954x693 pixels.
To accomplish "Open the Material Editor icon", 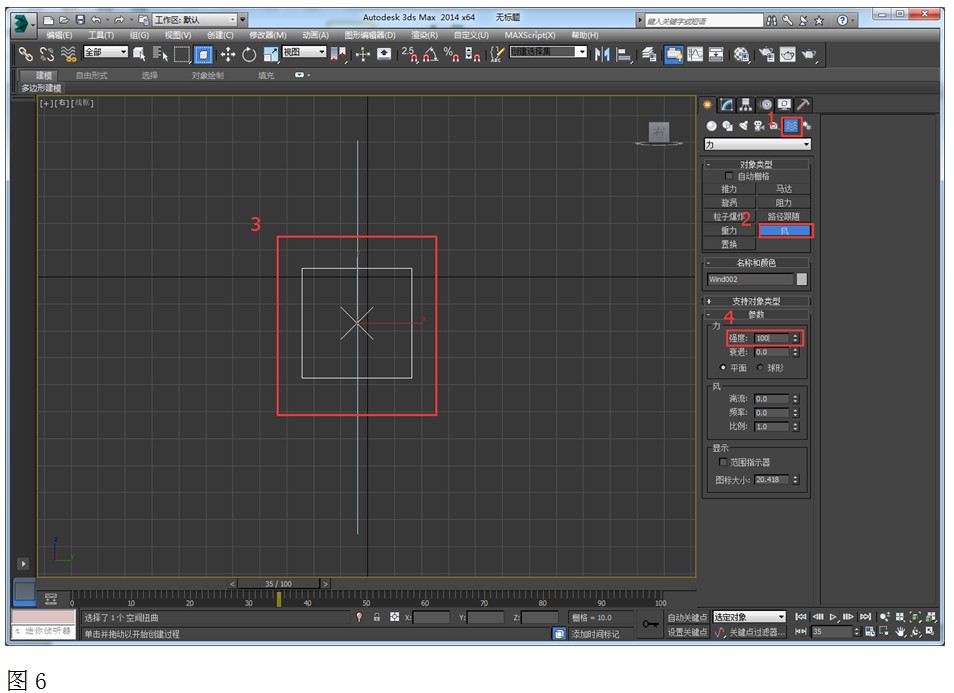I will pos(740,54).
